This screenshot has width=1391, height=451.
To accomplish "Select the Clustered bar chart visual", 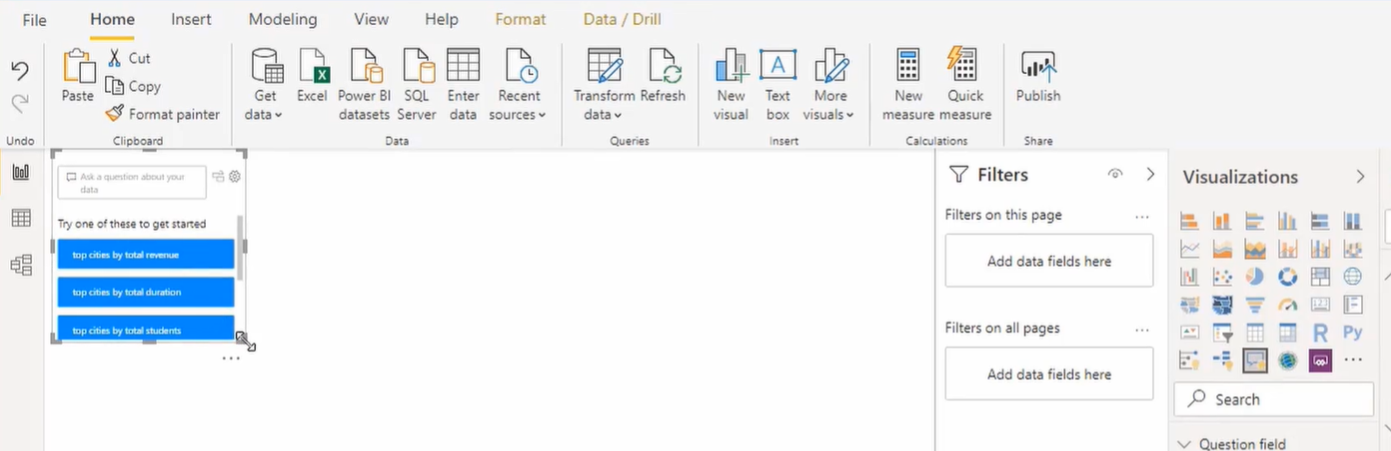I will tap(1255, 221).
